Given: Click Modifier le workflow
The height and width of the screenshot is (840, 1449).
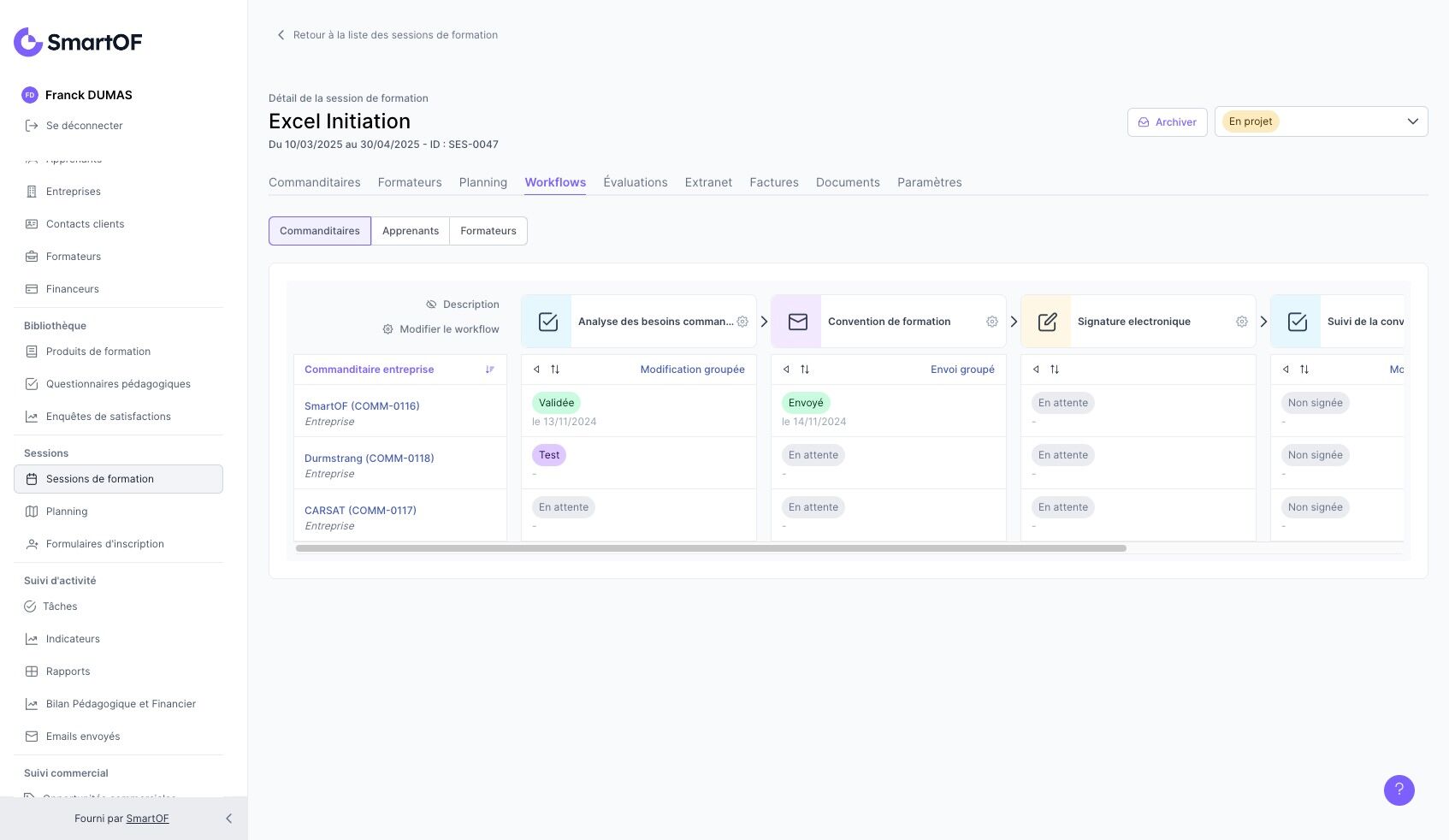Looking at the screenshot, I should pos(441,329).
